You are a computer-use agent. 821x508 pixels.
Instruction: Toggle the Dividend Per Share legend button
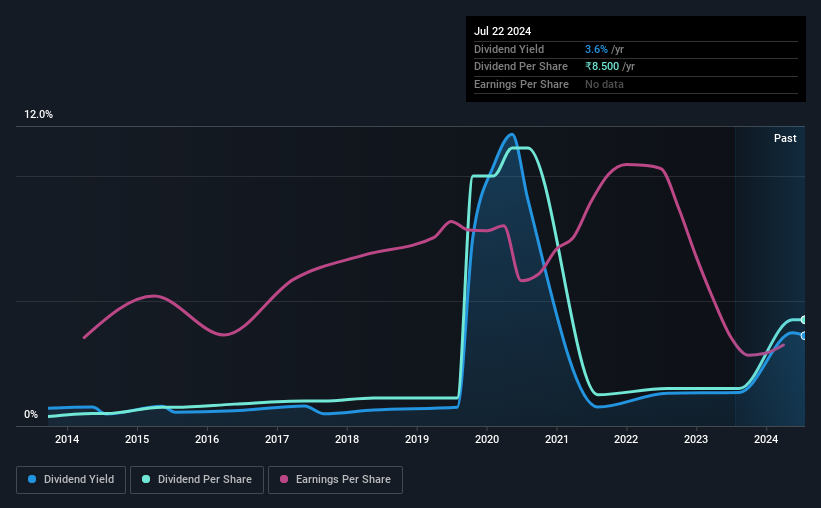pyautogui.click(x=197, y=480)
